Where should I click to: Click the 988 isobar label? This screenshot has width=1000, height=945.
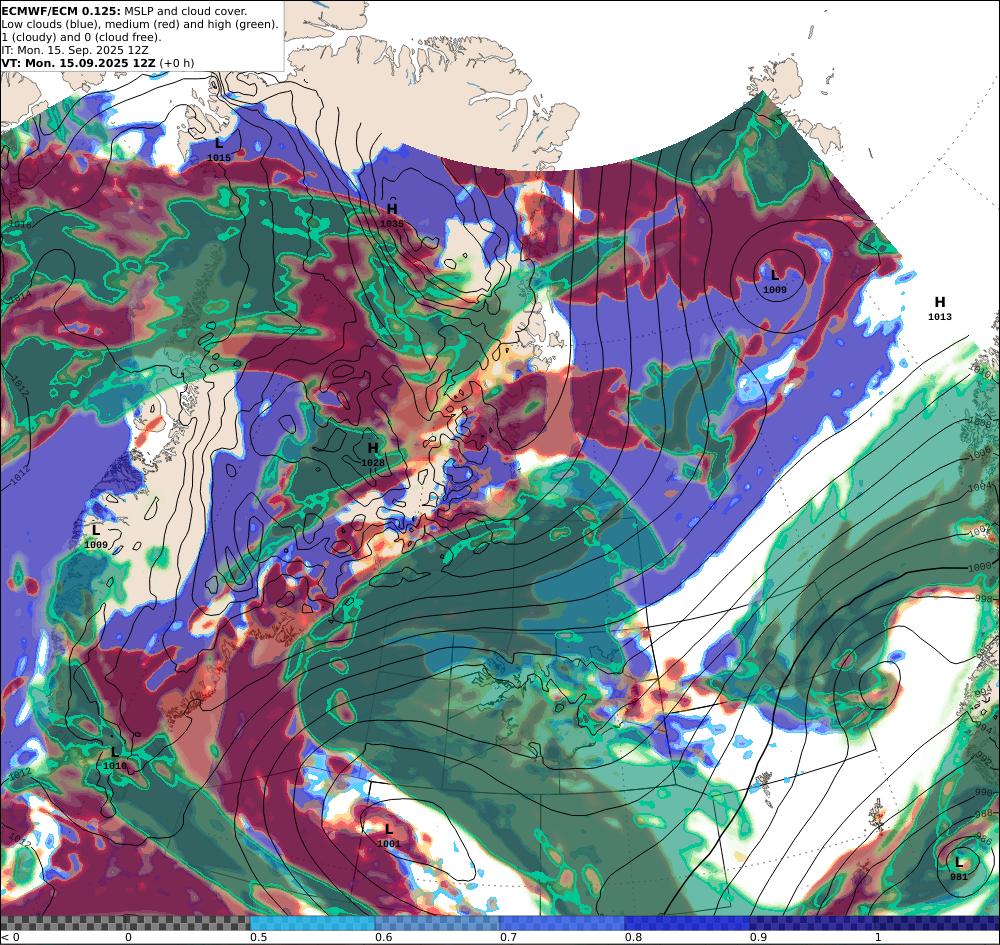pyautogui.click(x=985, y=813)
